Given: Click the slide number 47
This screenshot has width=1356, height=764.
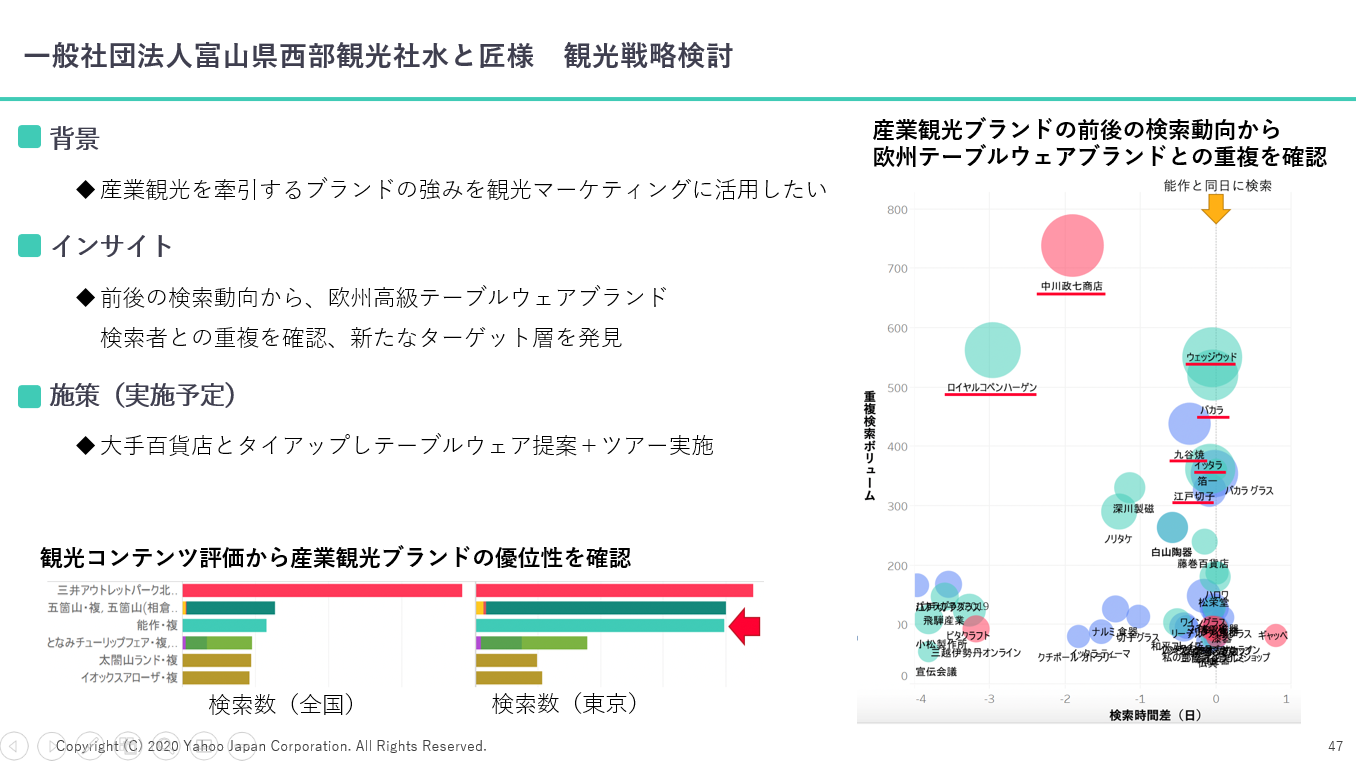Looking at the screenshot, I should click(1335, 746).
